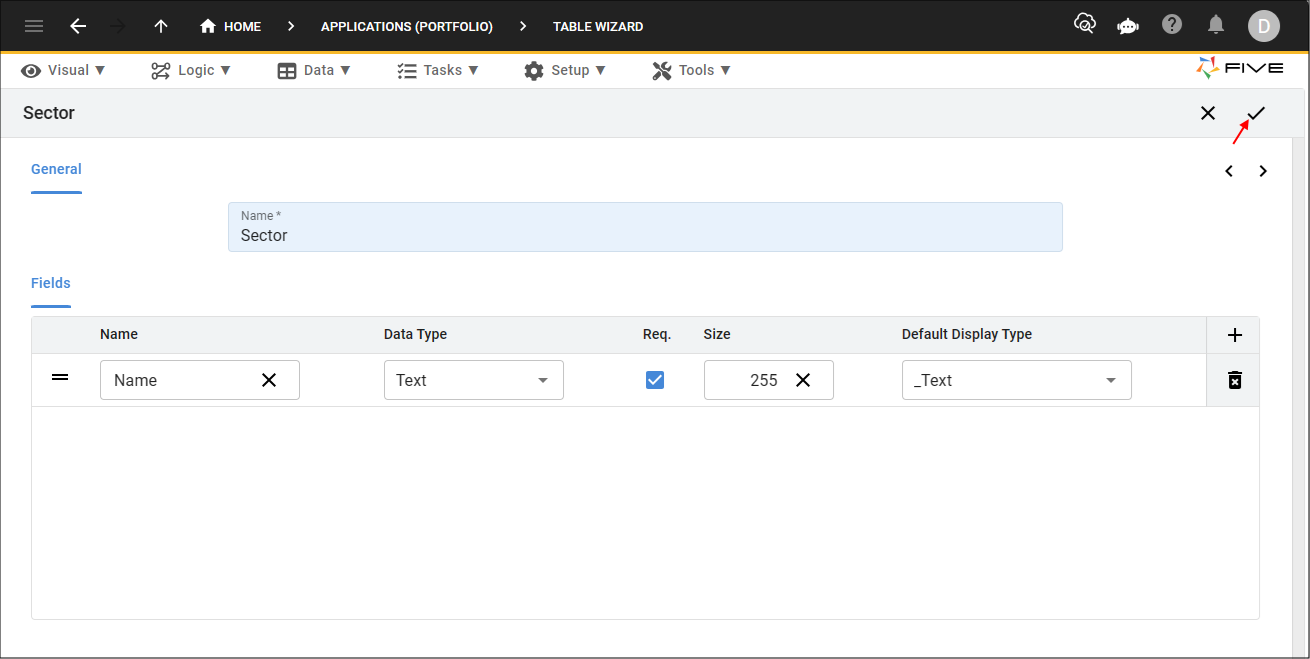This screenshot has height=659, width=1310.
Task: Open the Default Display Type dropdown _Text
Action: pyautogui.click(x=1017, y=380)
